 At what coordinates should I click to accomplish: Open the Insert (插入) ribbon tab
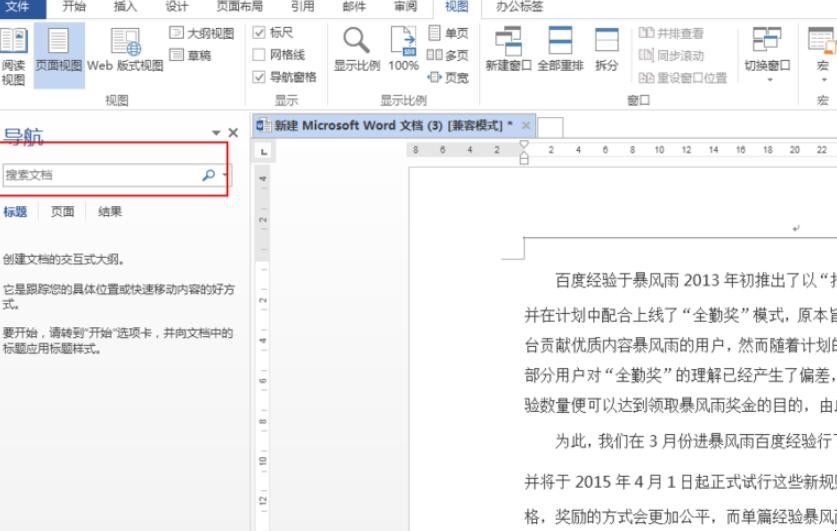point(125,6)
